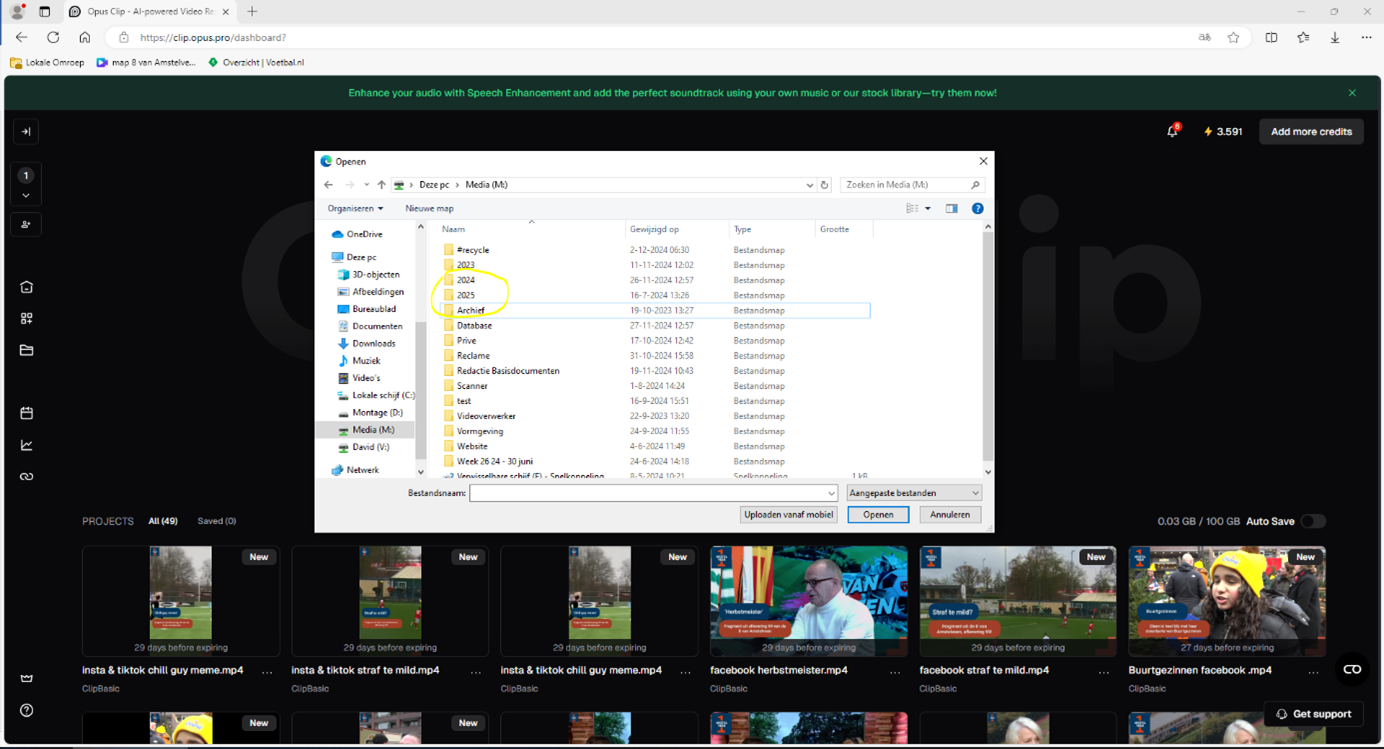The image size is (1384, 749).
Task: Click the help icon in the file dialog
Action: 977,208
